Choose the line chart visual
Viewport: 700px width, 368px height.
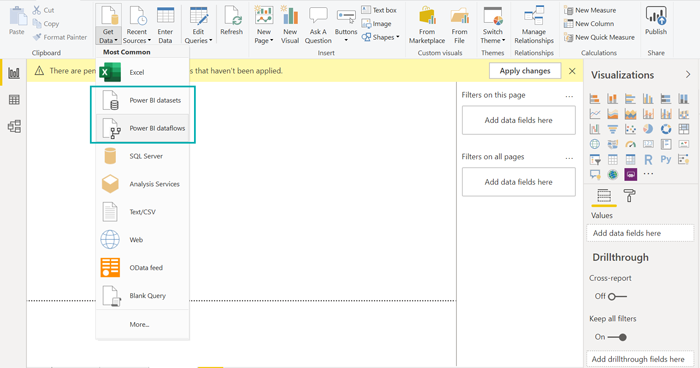(595, 114)
